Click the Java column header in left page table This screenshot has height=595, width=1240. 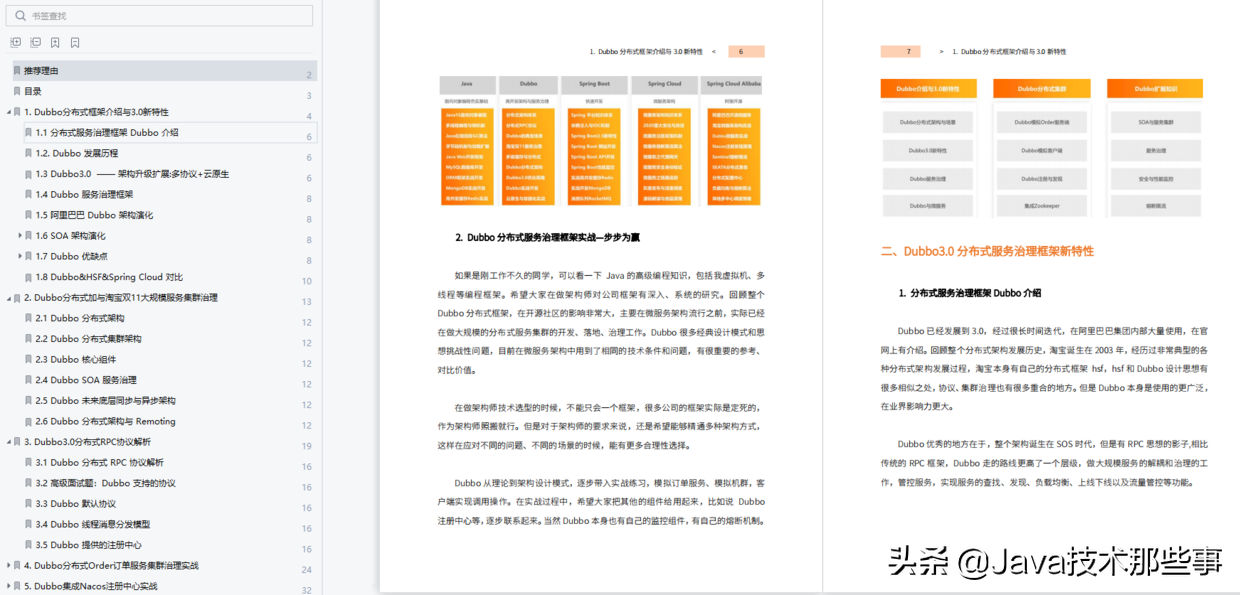(467, 84)
